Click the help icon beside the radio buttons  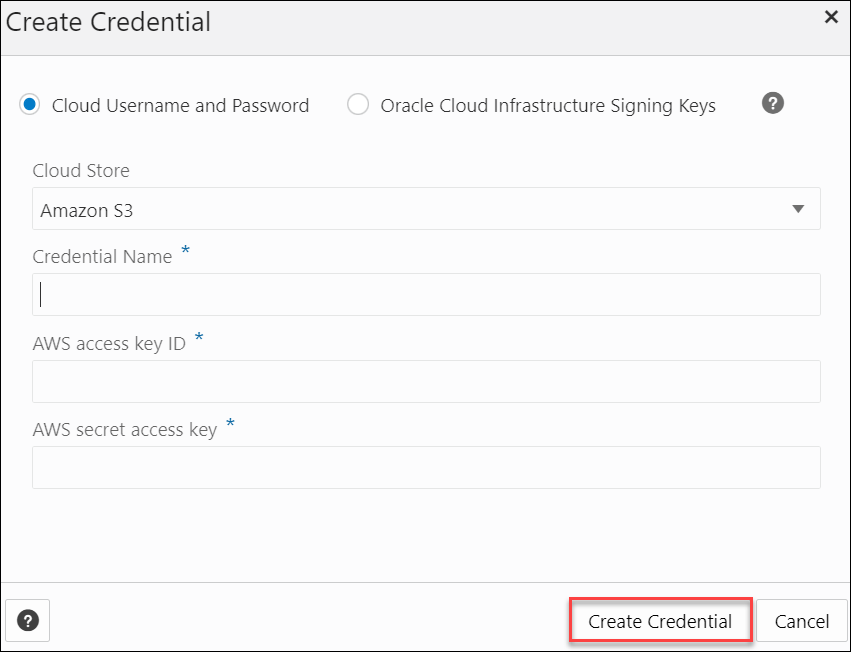pyautogui.click(x=772, y=103)
